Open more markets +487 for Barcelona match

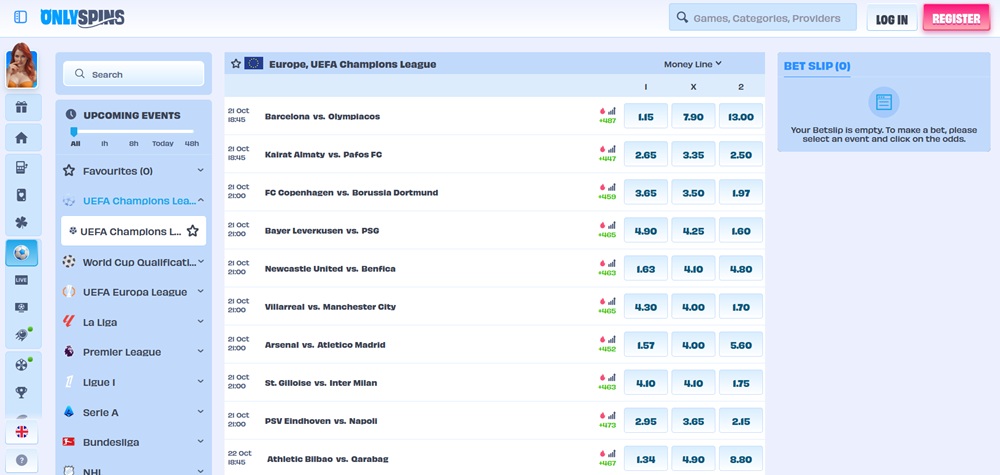tap(607, 121)
